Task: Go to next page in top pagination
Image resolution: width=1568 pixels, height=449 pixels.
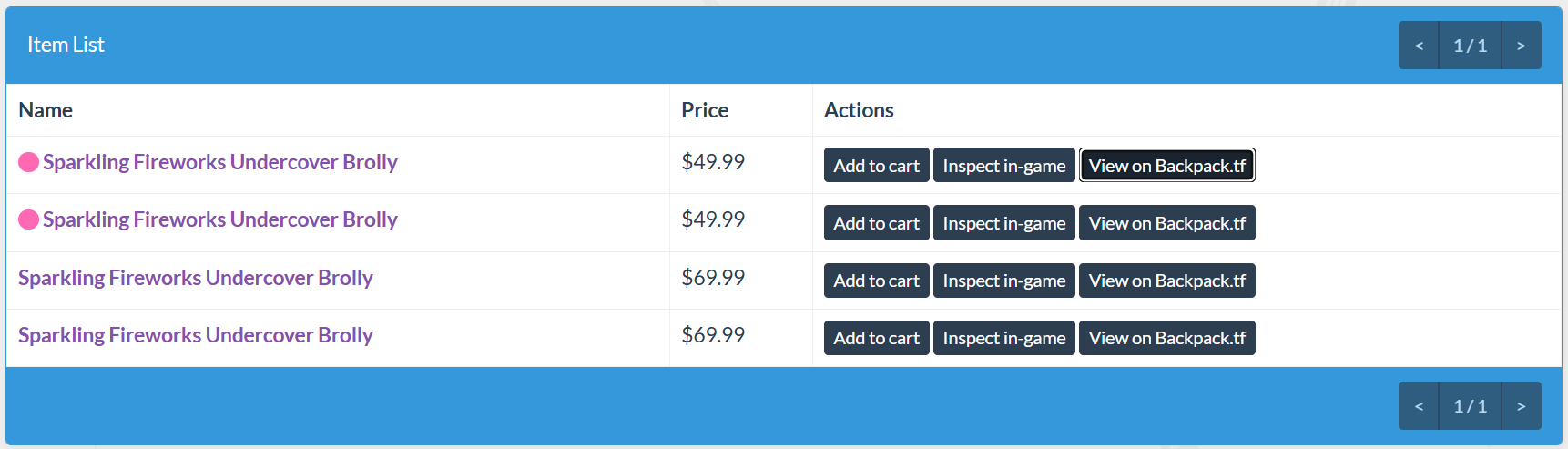Action: (1521, 46)
